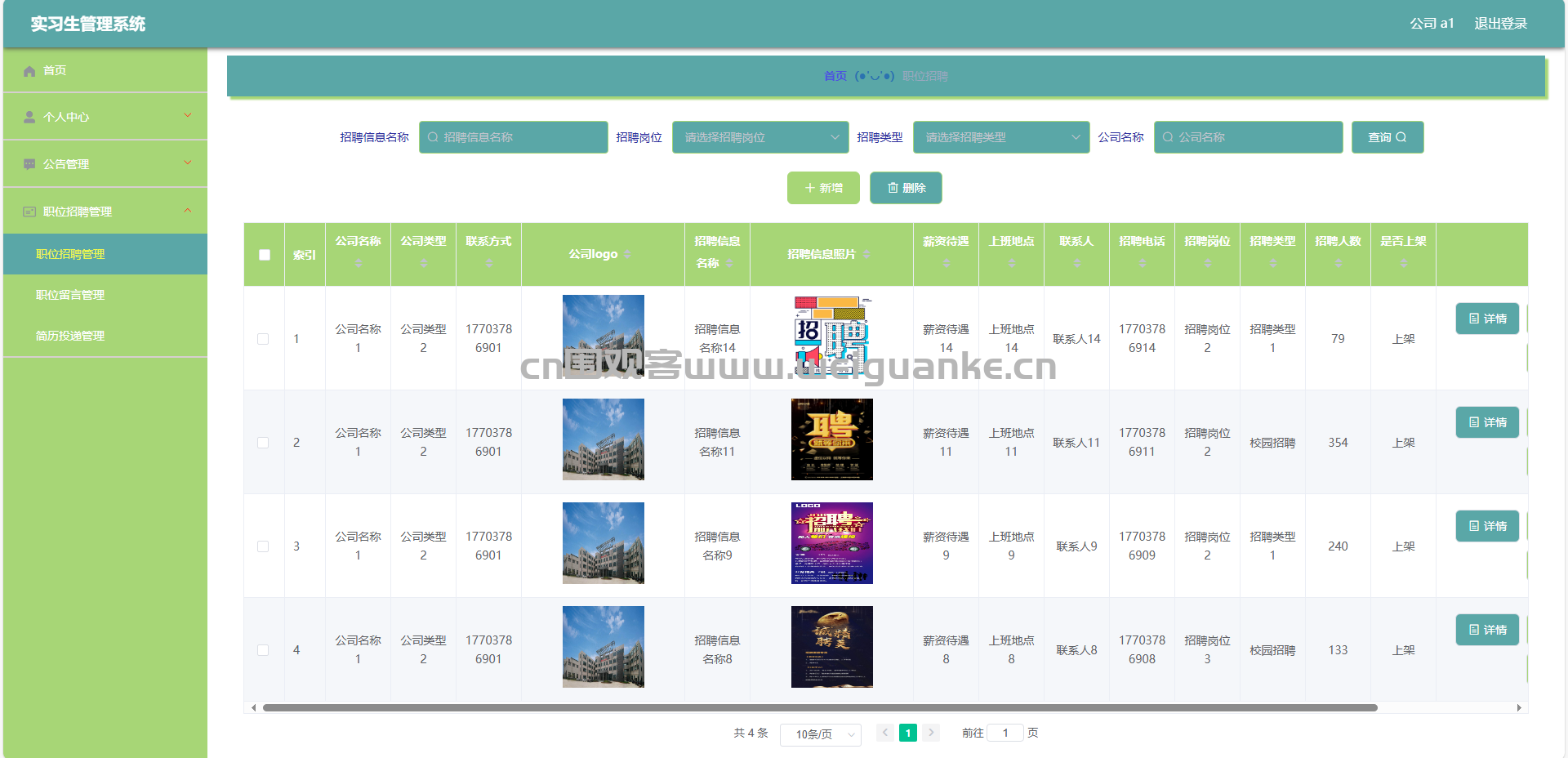
Task: Click the chat icon for 公告管理
Action: coord(29,164)
